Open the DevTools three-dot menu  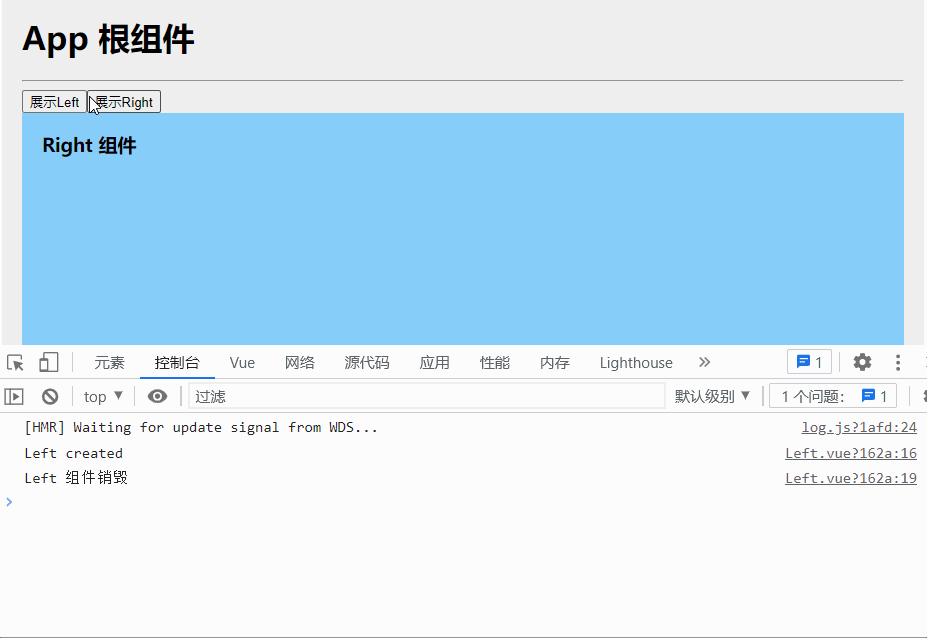(x=897, y=362)
